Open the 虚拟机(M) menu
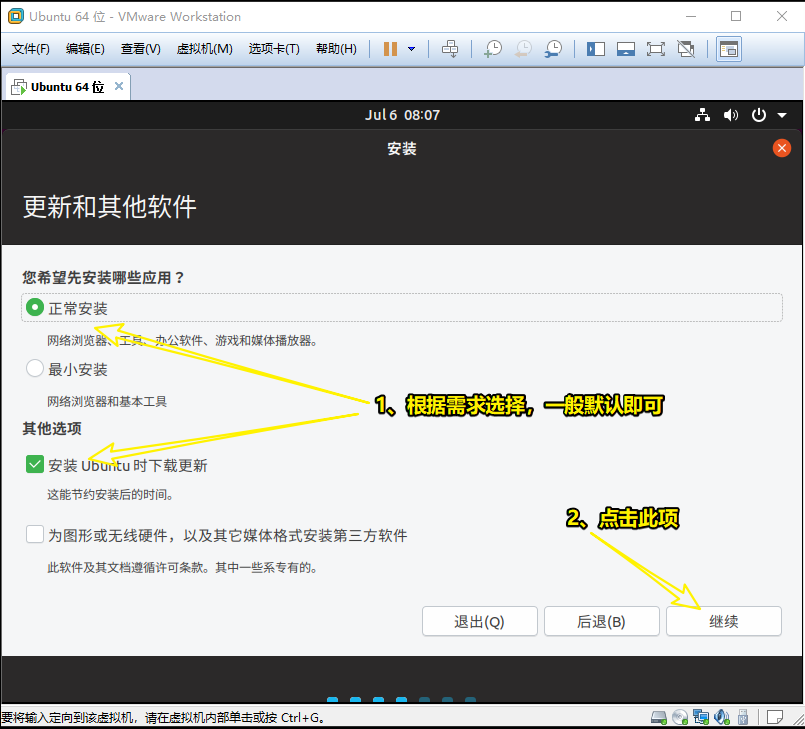This screenshot has height=729, width=805. point(204,49)
